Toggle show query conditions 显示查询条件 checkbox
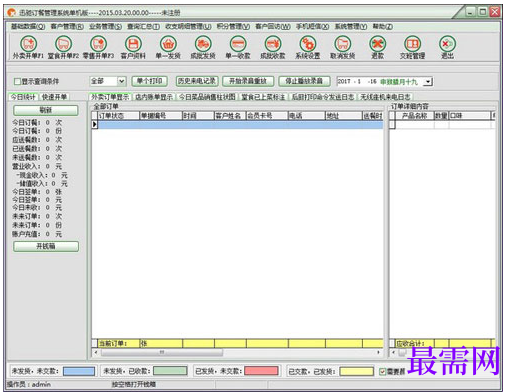Viewport: 519px width, 392px height. coord(17,81)
